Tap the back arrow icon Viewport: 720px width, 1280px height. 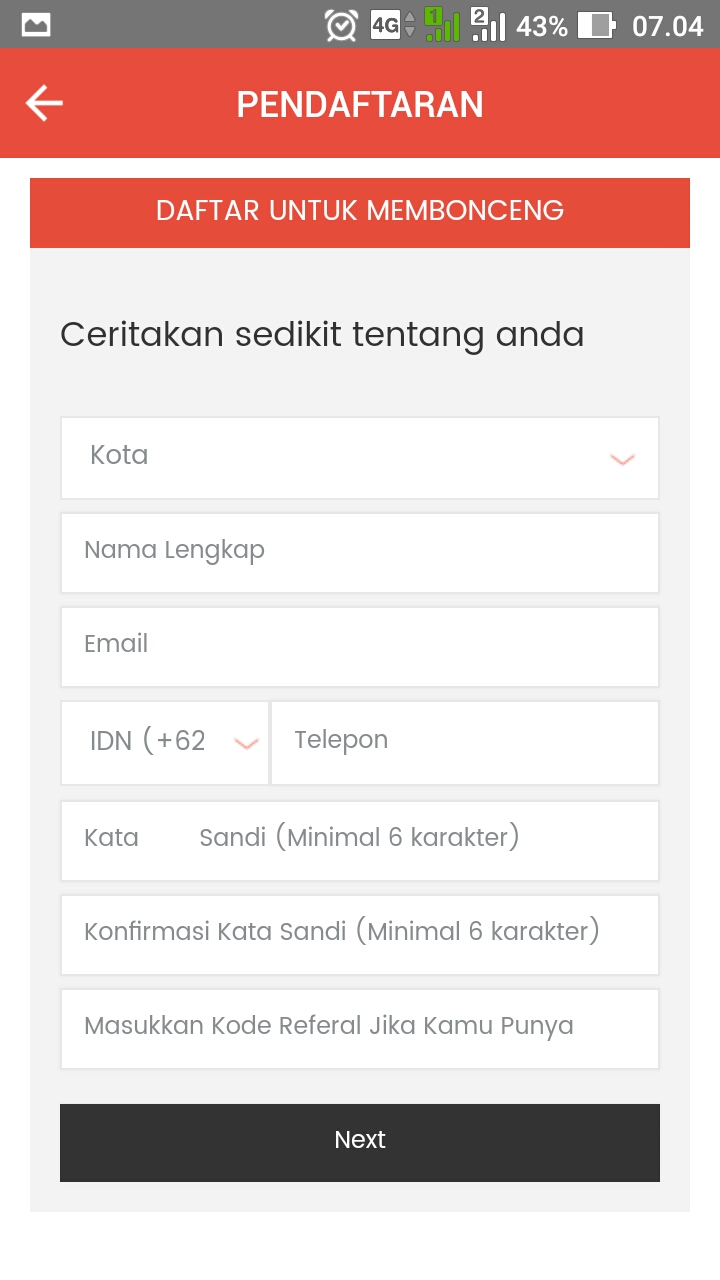[x=44, y=103]
